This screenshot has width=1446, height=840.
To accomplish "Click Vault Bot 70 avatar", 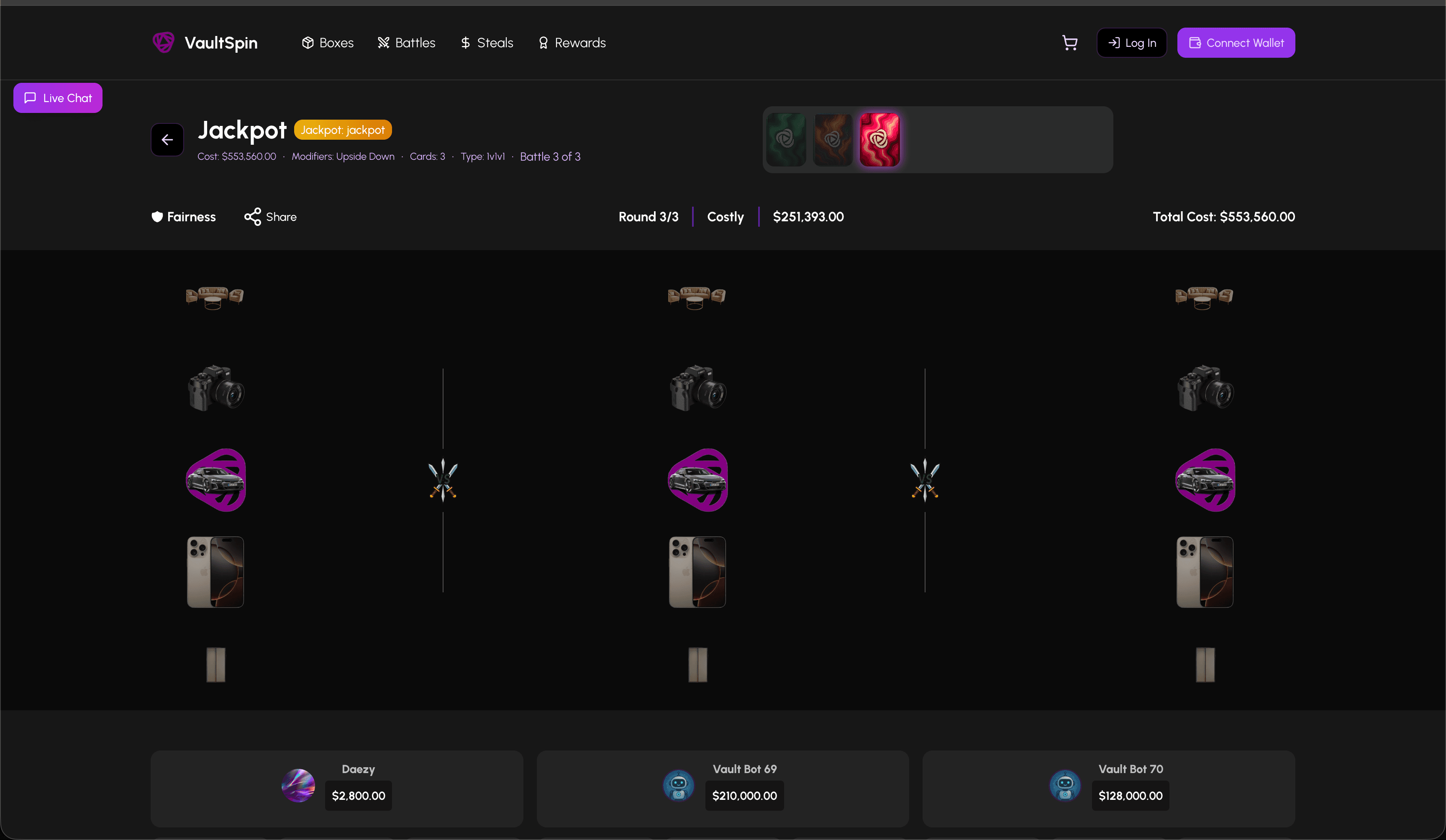I will (1065, 786).
